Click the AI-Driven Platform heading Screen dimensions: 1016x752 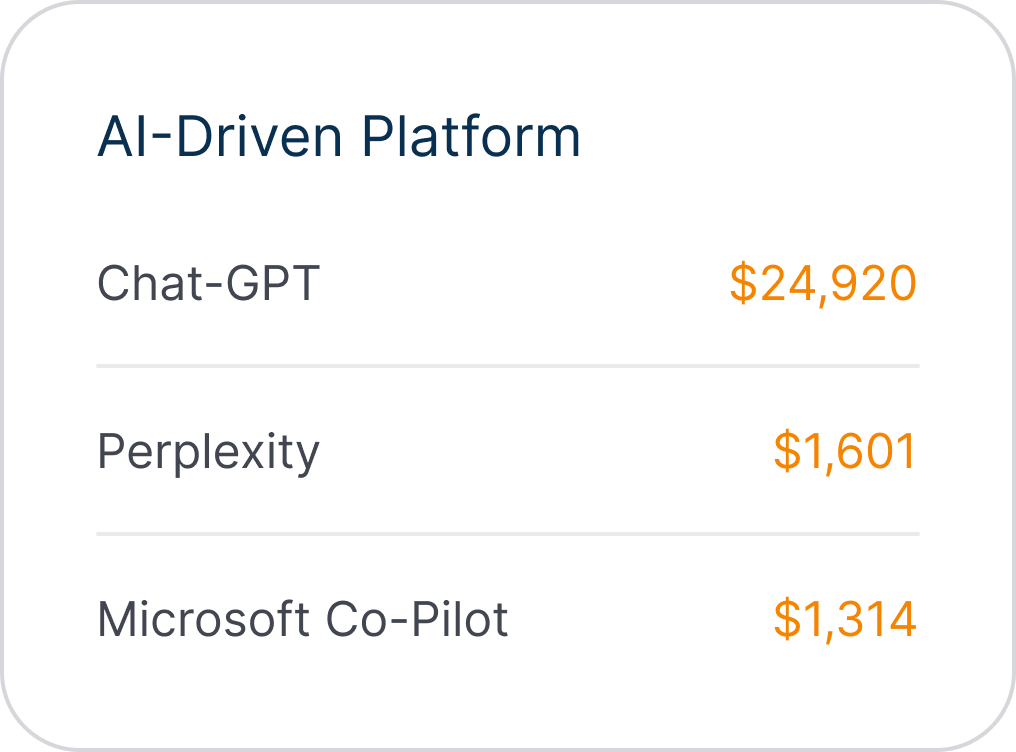coord(338,137)
